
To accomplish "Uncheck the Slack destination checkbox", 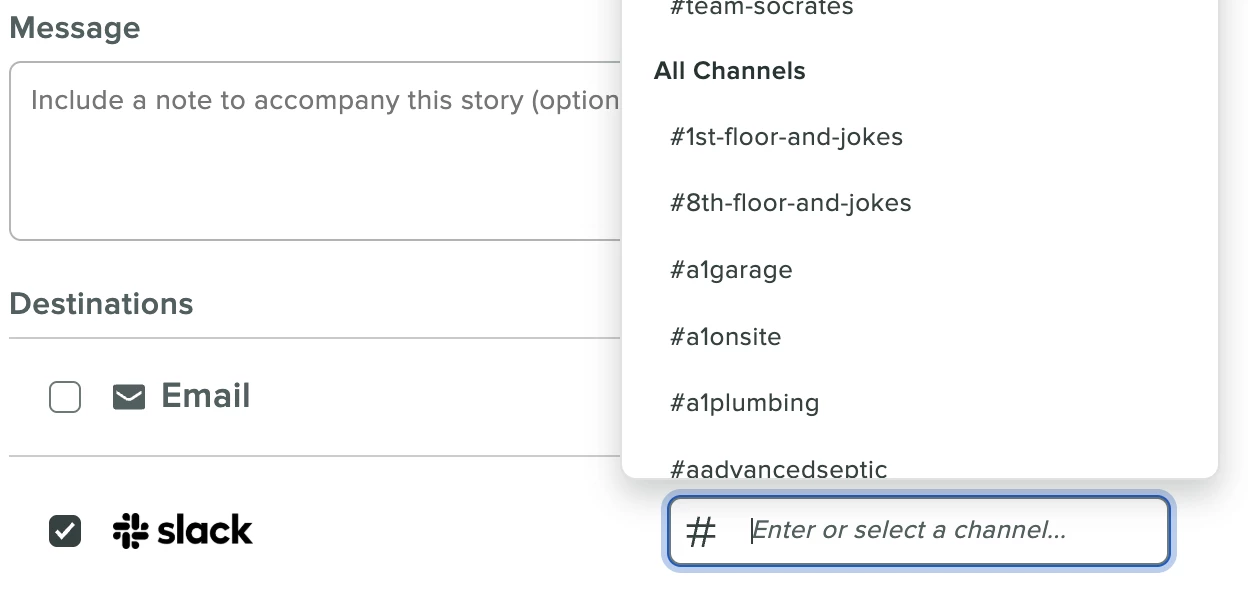I will click(65, 531).
